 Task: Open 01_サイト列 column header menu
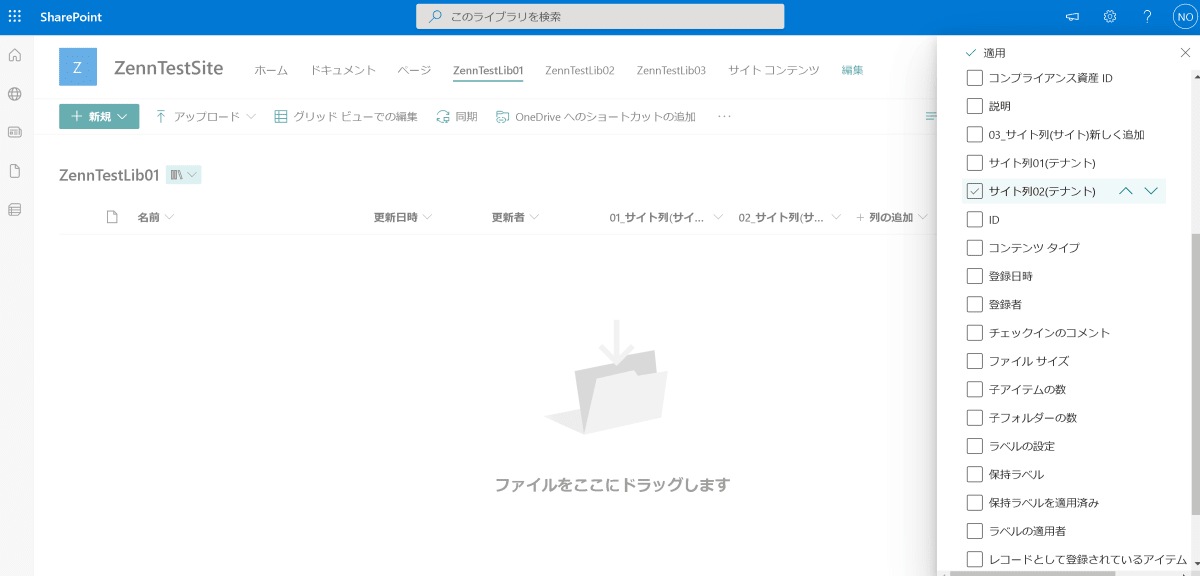coord(666,217)
